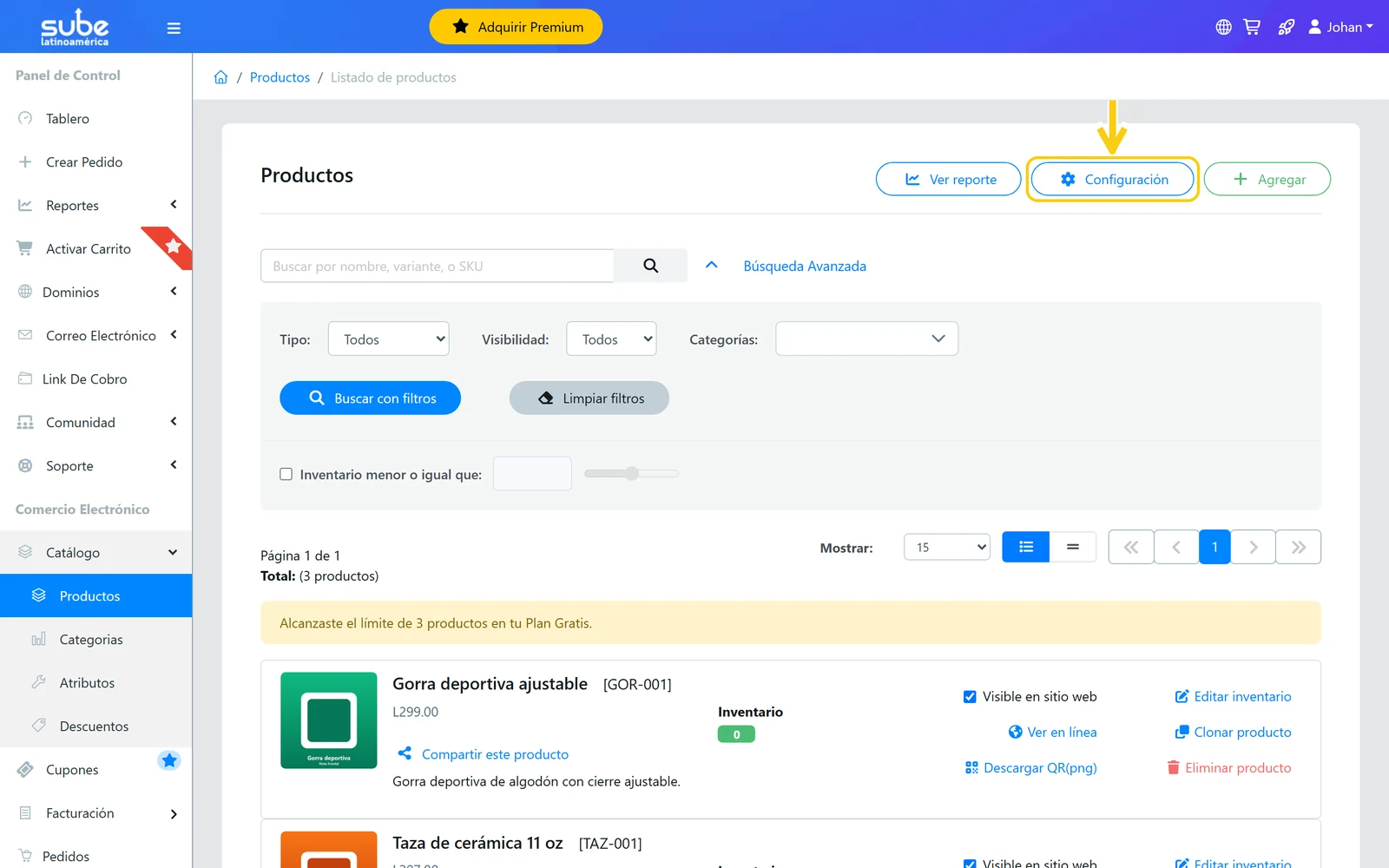
Task: Collapse the Catálogo sidebar section
Action: coord(95,552)
